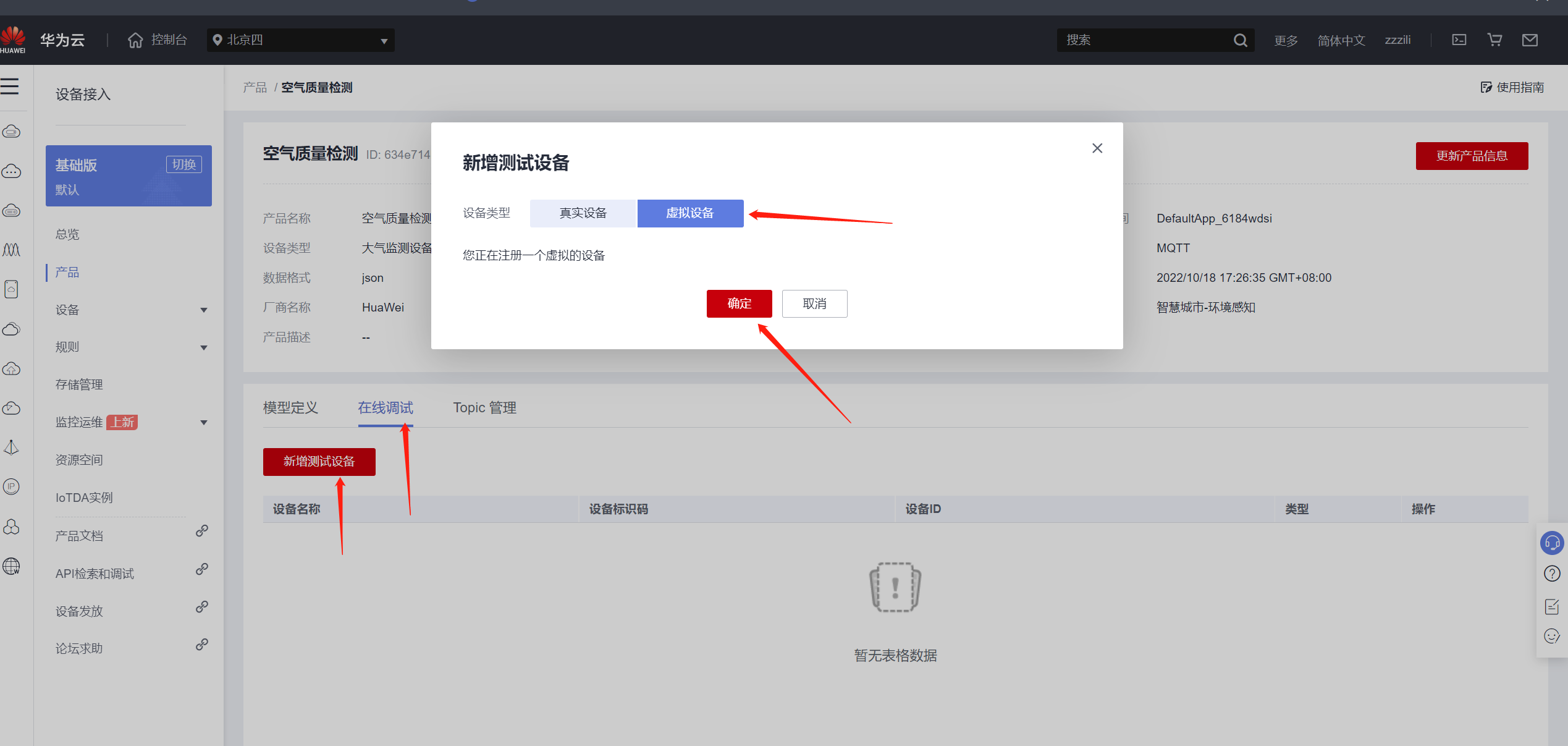Click the customer service headset icon

pos(1551,543)
